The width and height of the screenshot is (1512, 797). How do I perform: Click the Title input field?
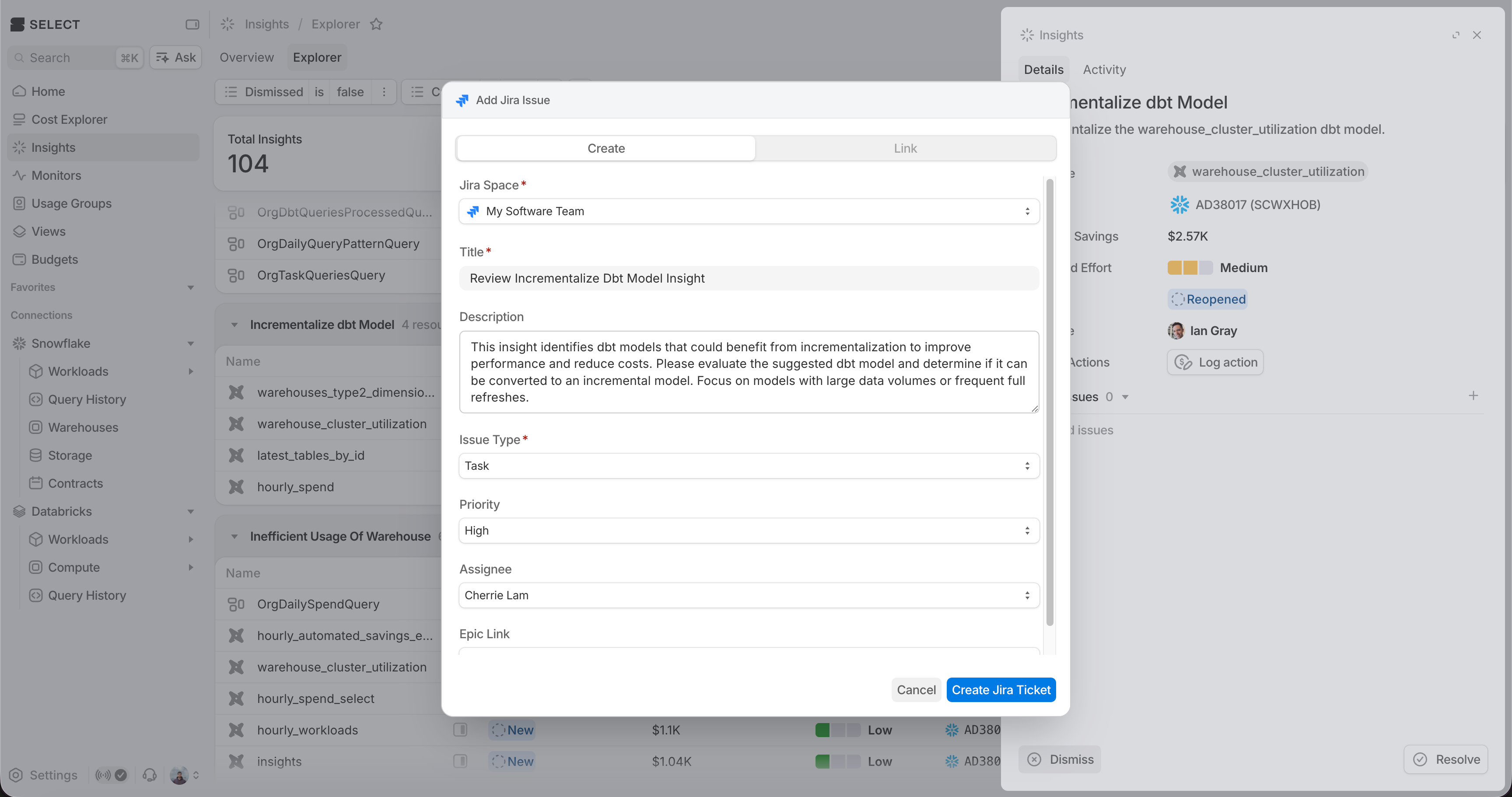[x=749, y=278]
